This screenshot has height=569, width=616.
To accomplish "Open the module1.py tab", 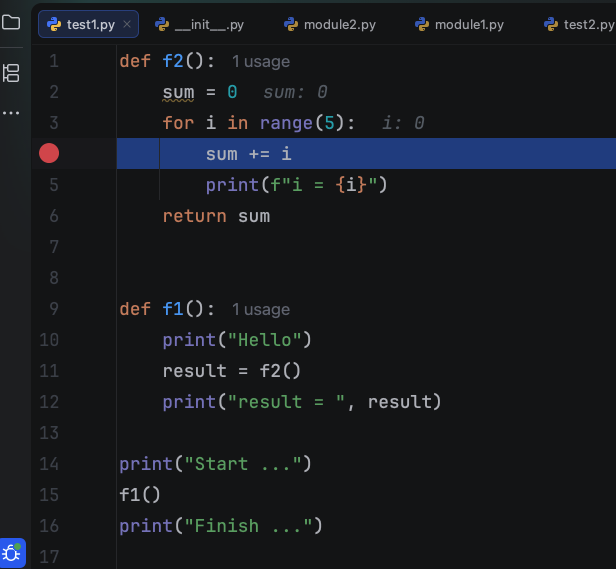I will (x=459, y=24).
